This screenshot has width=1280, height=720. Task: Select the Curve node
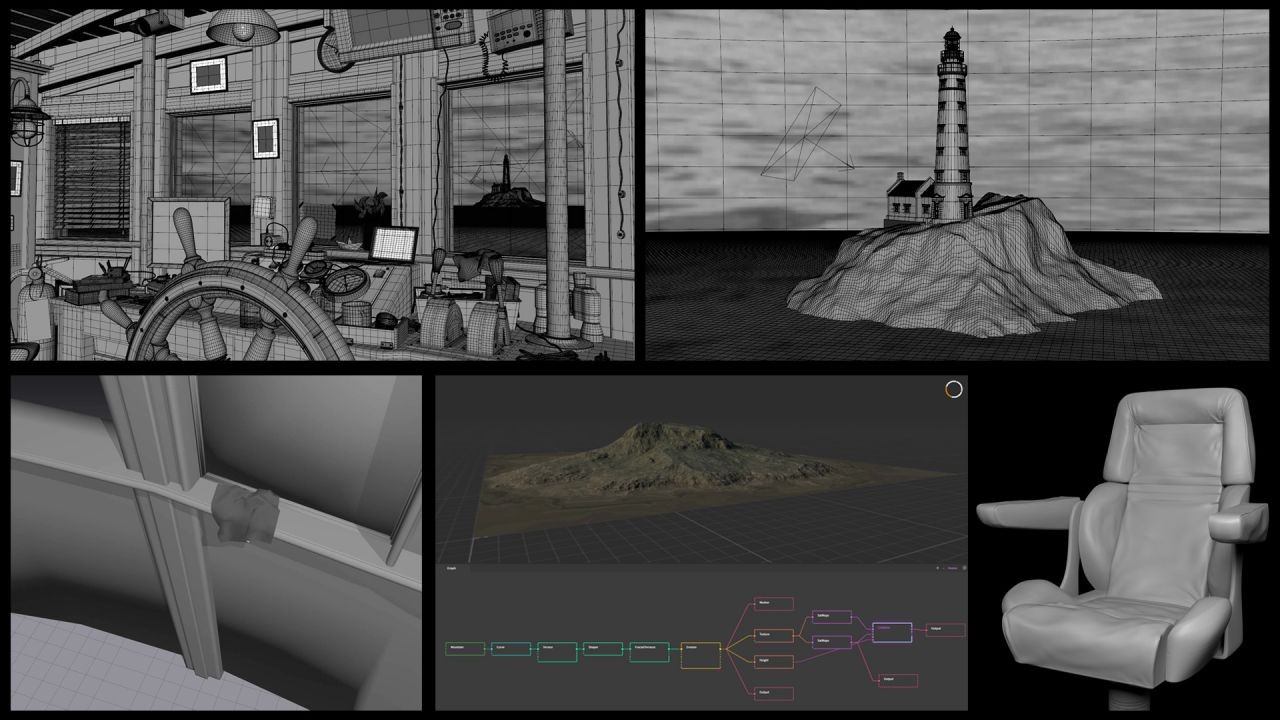coord(511,649)
